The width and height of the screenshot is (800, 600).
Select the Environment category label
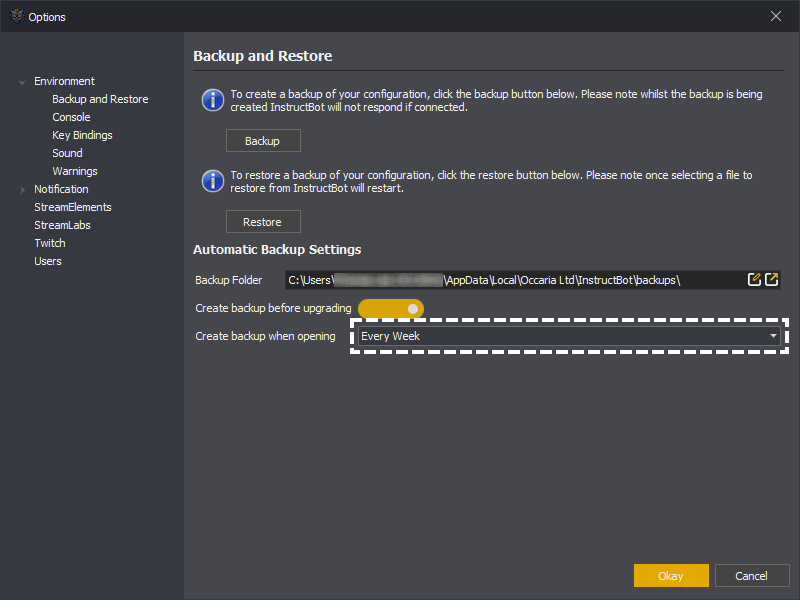pyautogui.click(x=64, y=81)
